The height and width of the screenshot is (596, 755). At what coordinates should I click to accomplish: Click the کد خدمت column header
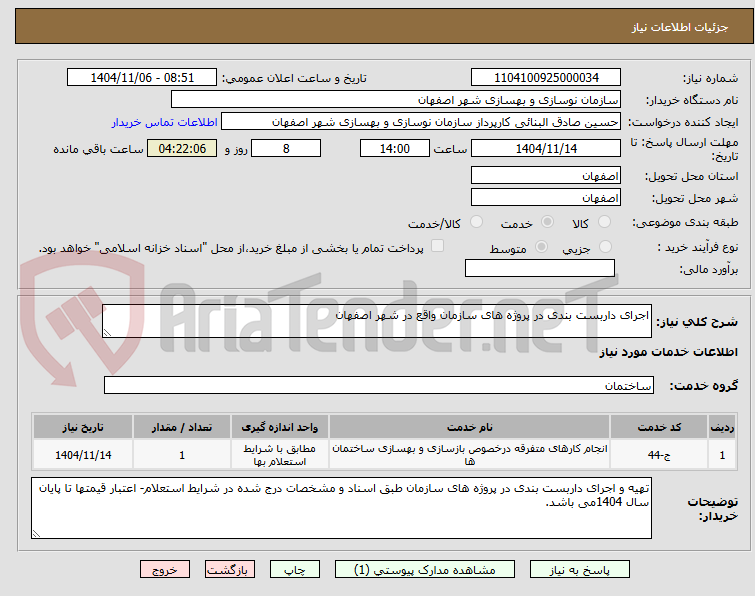click(659, 428)
